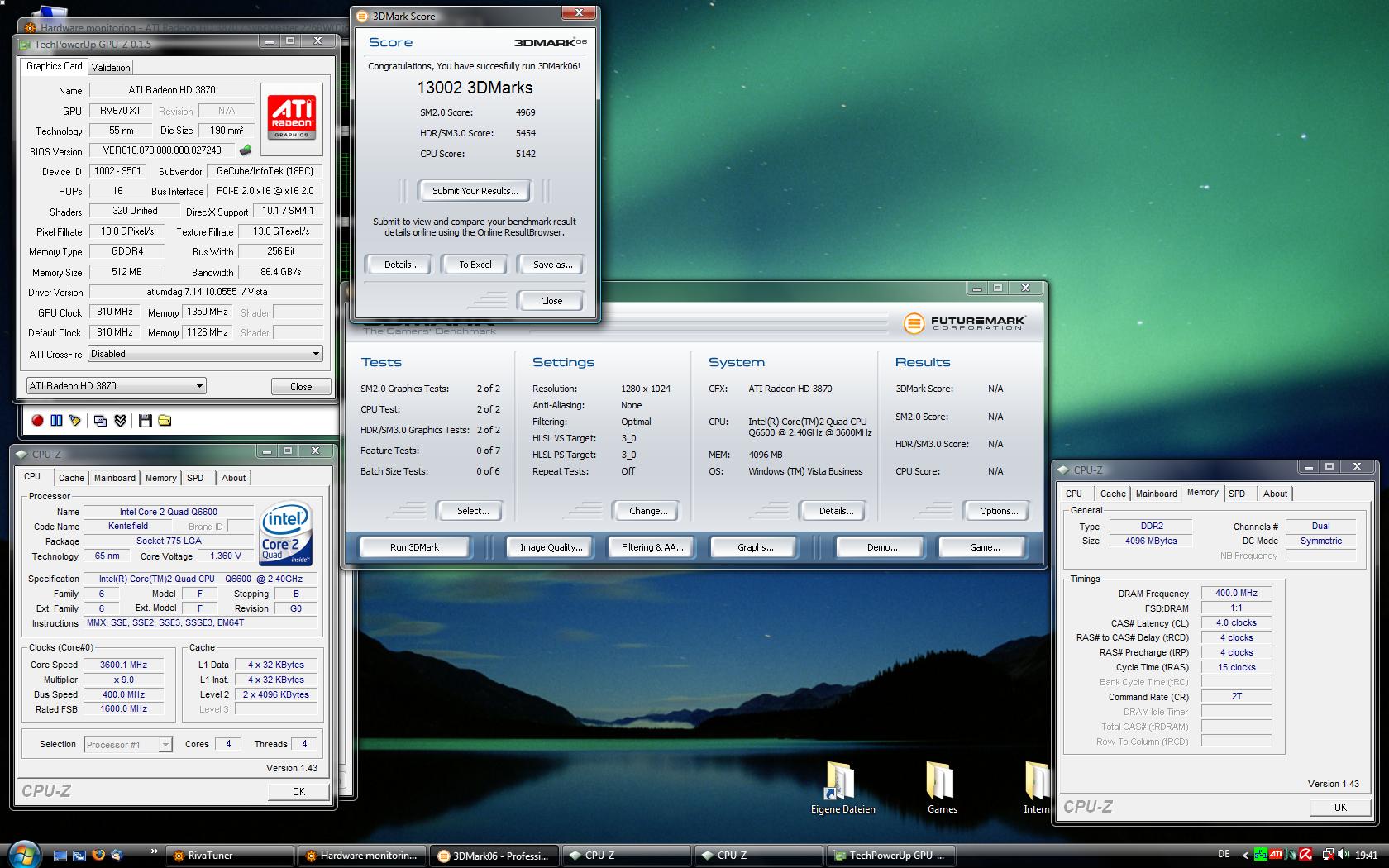Click Switch between windows quick launch icon
This screenshot has height=868, width=1389.
[79, 856]
